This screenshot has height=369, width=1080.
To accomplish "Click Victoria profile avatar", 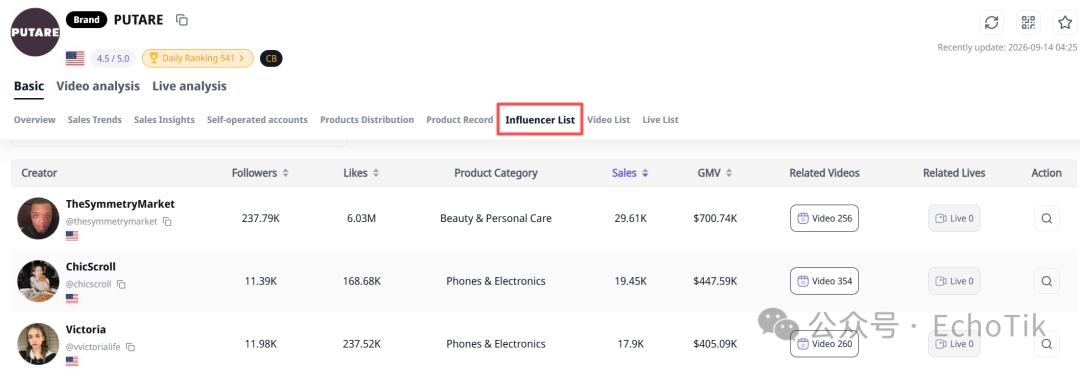I will click(x=38, y=344).
